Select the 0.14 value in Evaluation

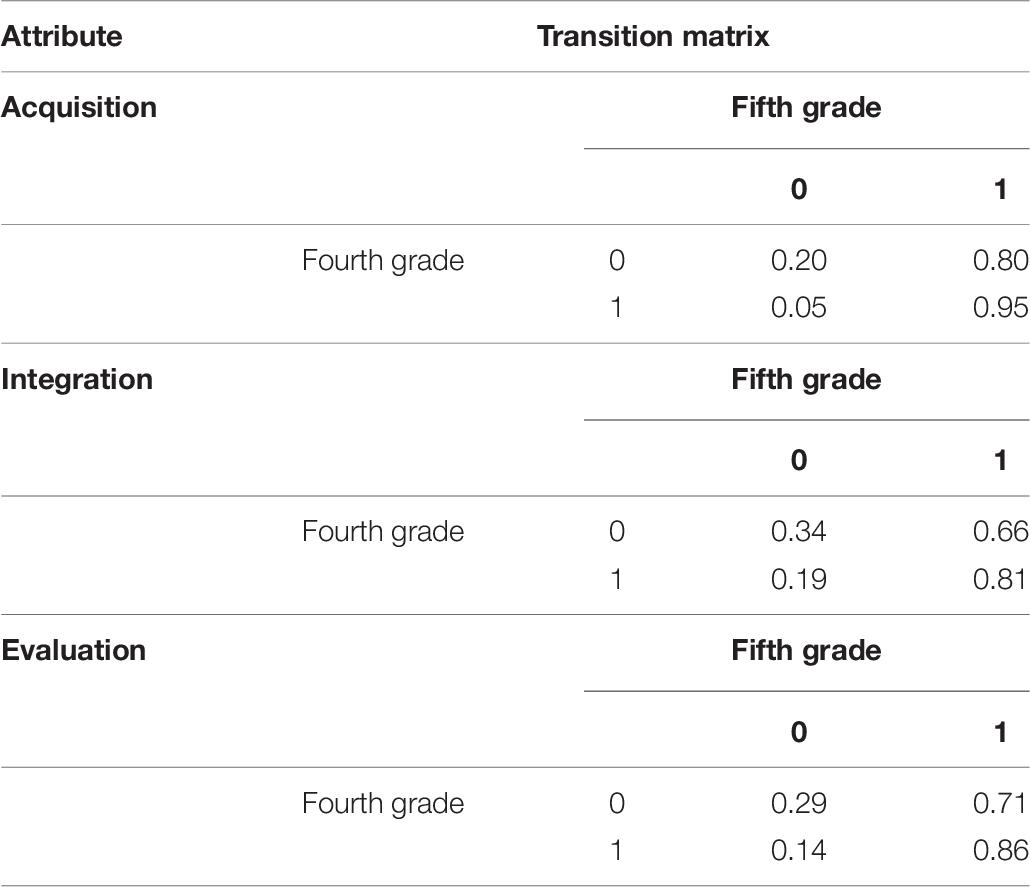click(799, 850)
